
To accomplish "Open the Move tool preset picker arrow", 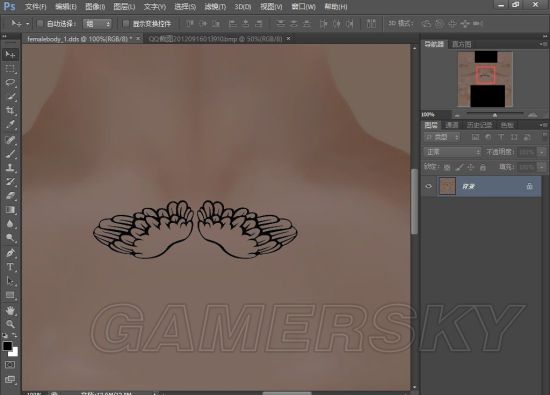I will pos(28,24).
